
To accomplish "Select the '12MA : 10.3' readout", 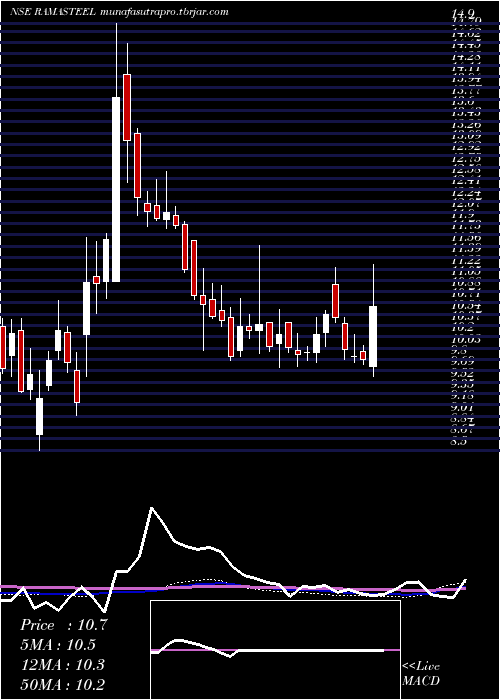I will coord(62,665).
